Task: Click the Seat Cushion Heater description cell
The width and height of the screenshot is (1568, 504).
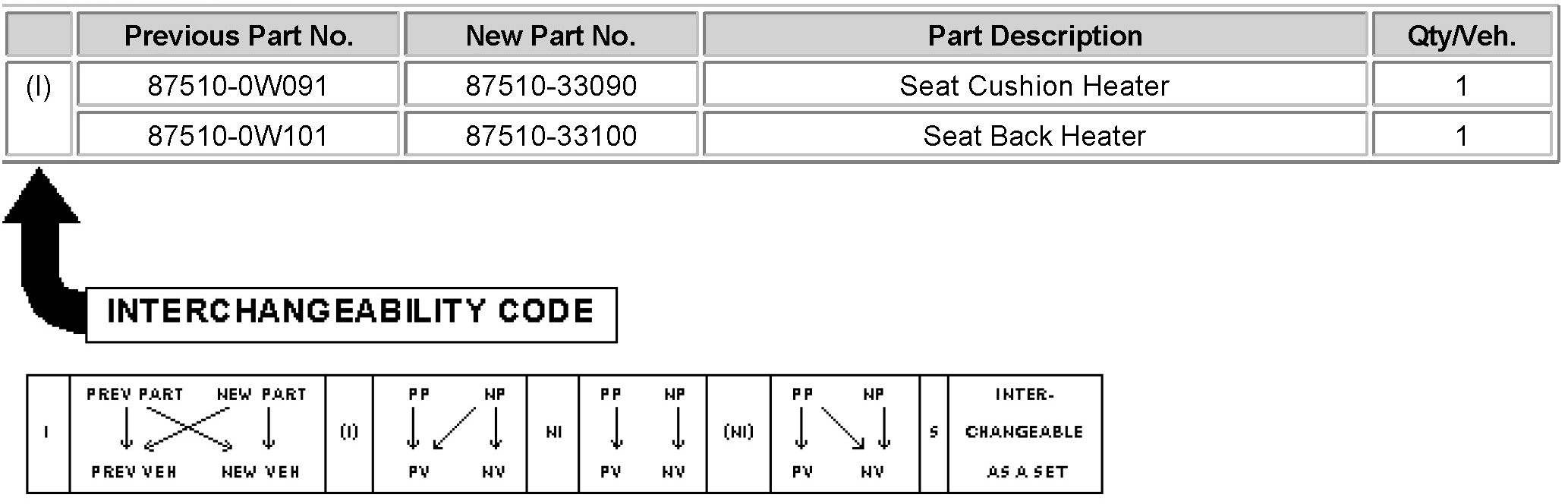Action: pyautogui.click(x=1035, y=85)
